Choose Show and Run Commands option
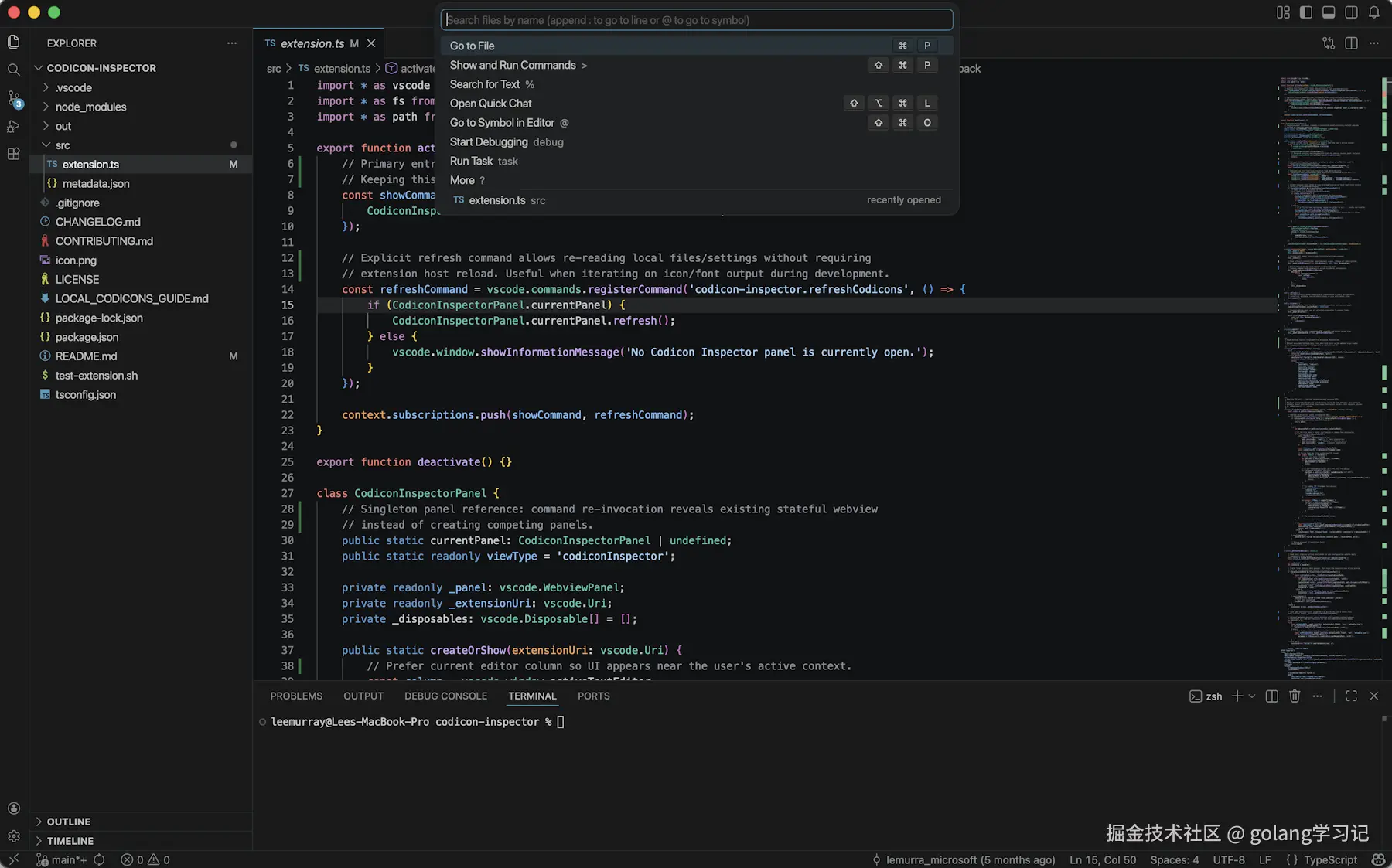 coord(697,65)
